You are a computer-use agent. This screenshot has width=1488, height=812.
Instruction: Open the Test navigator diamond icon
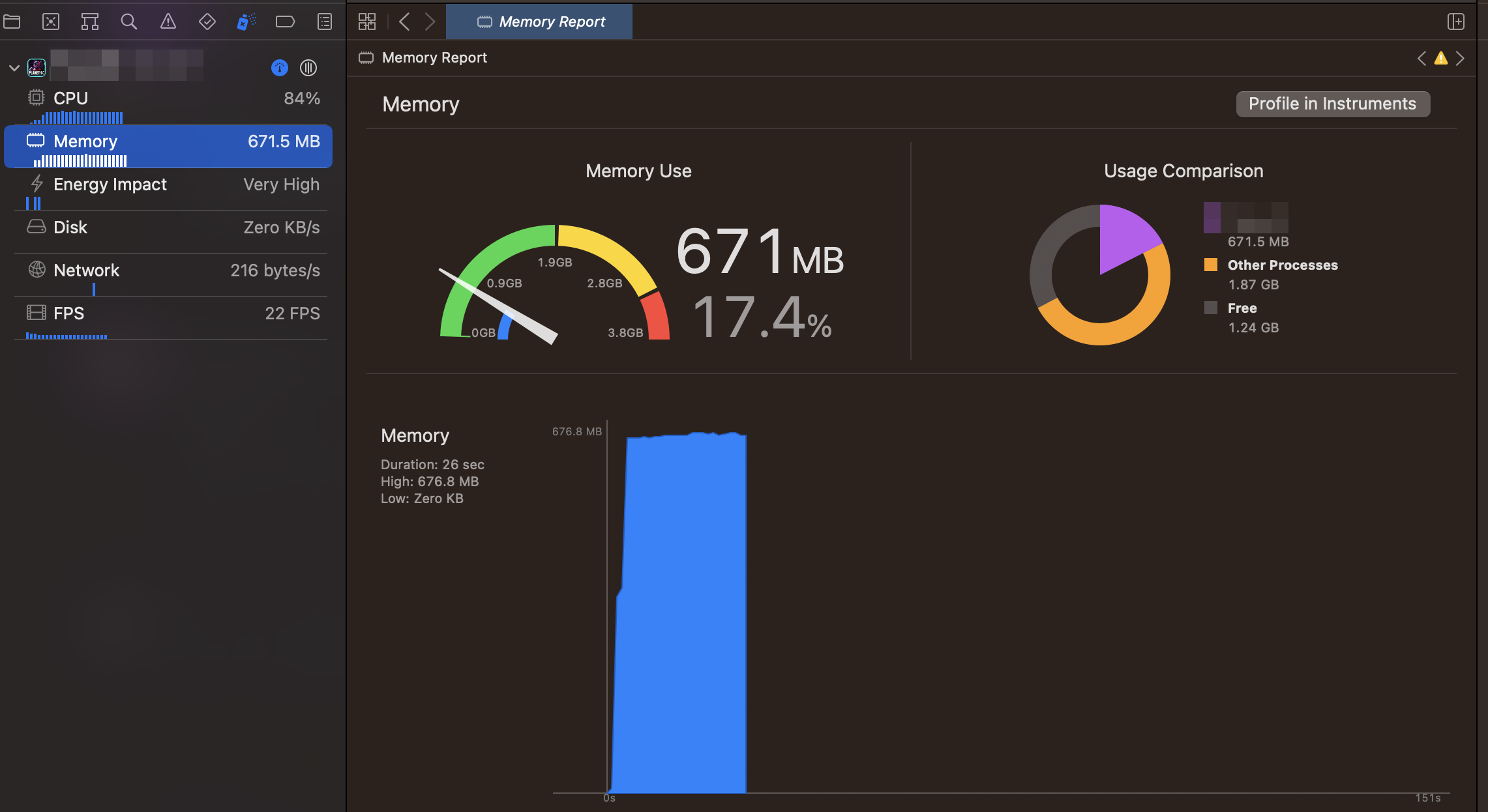tap(207, 22)
